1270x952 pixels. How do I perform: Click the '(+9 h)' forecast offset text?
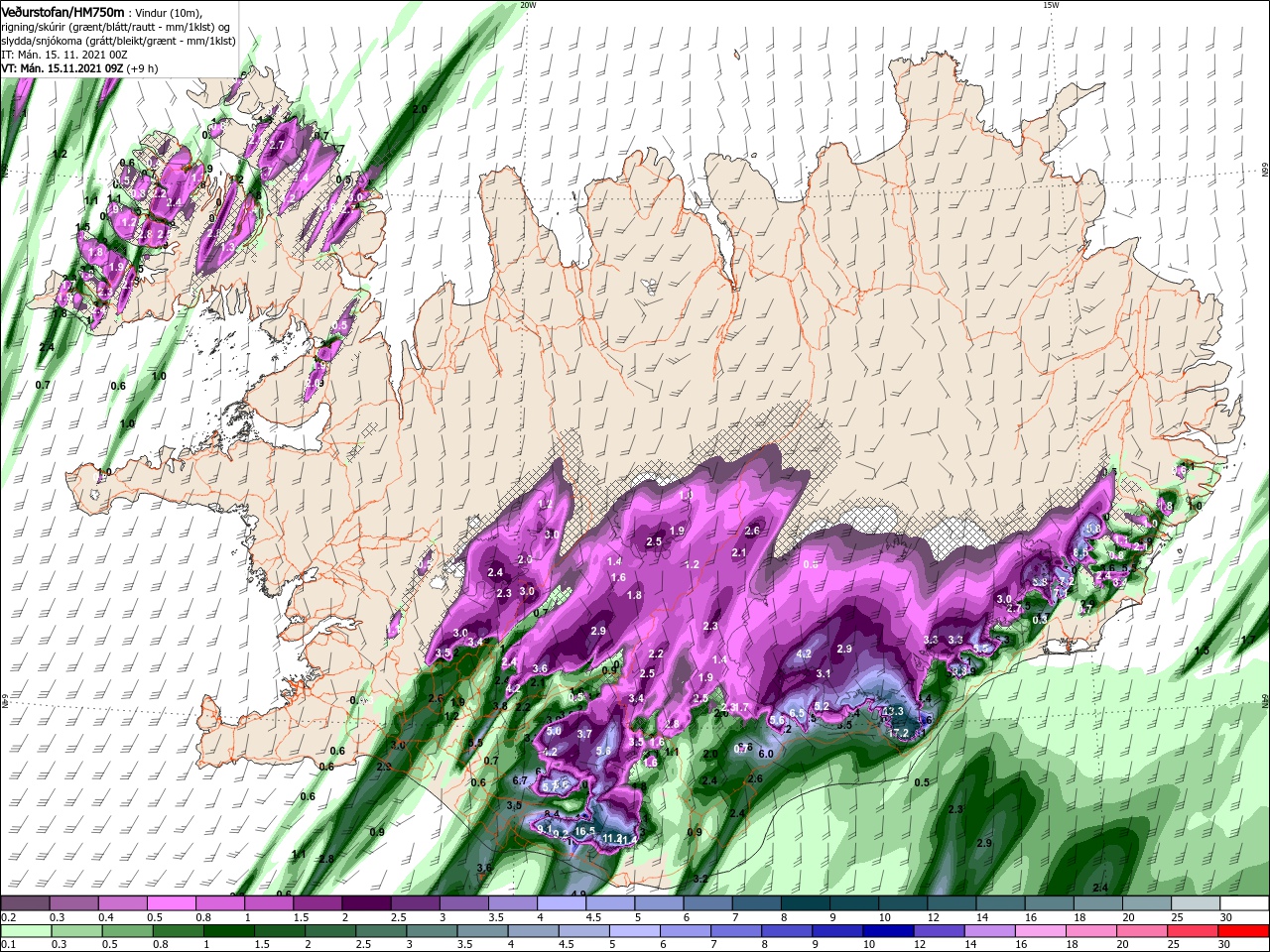(x=143, y=68)
